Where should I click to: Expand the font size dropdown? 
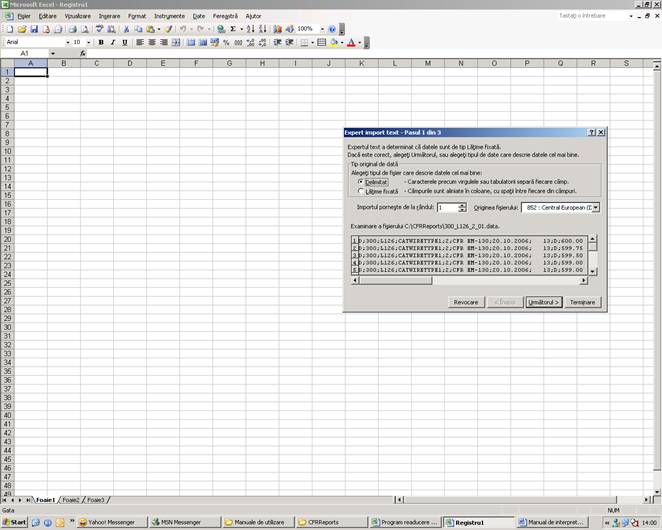pos(89,42)
